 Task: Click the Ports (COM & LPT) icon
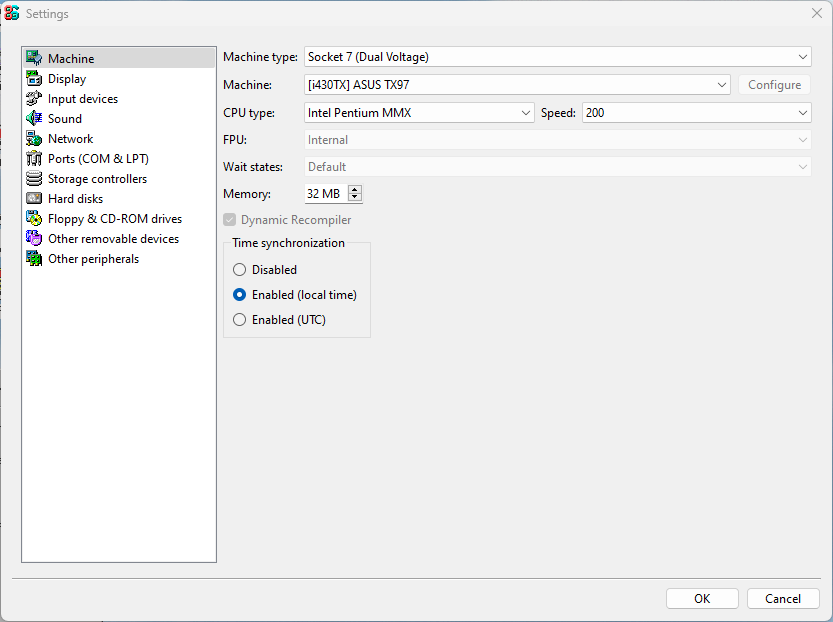coord(34,158)
